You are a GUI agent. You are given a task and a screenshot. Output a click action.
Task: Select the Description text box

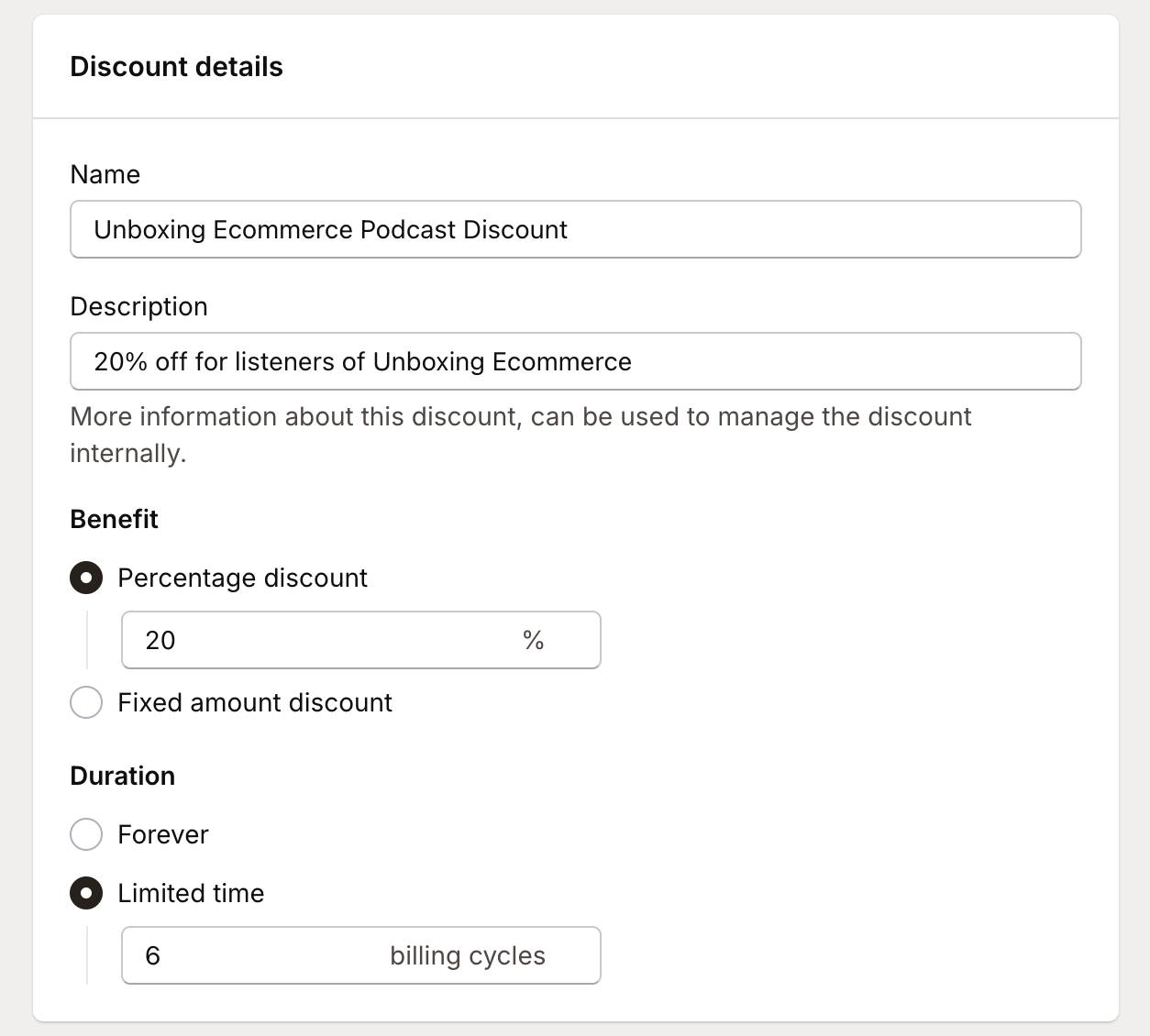[575, 361]
